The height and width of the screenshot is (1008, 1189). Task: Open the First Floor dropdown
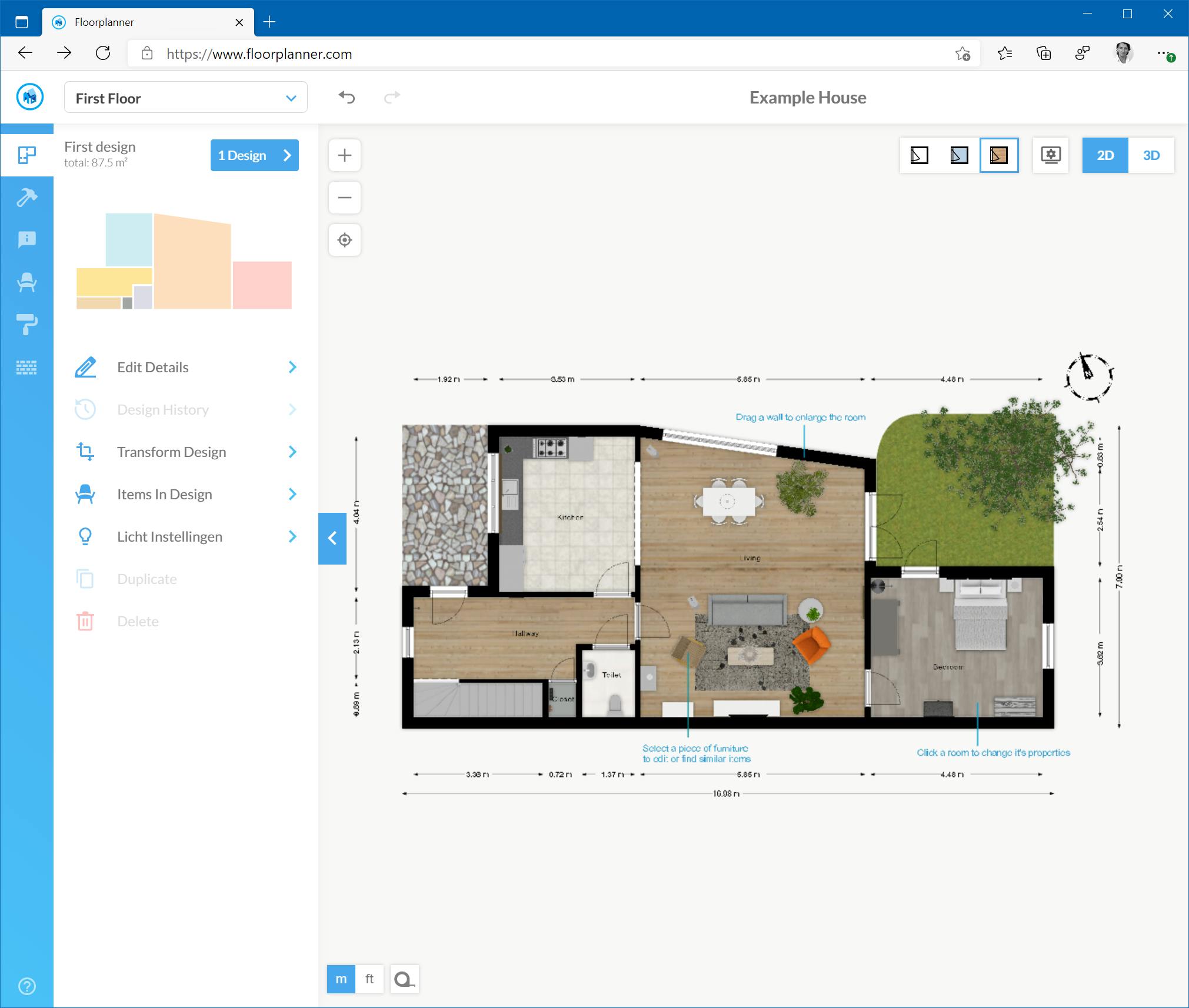pos(185,98)
